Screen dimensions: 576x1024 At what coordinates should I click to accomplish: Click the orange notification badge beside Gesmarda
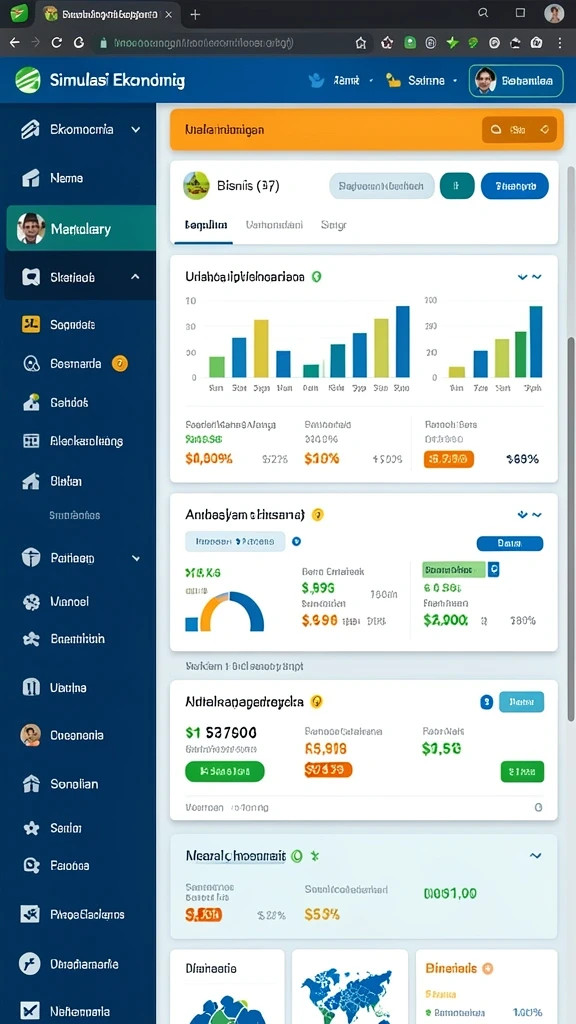click(120, 363)
